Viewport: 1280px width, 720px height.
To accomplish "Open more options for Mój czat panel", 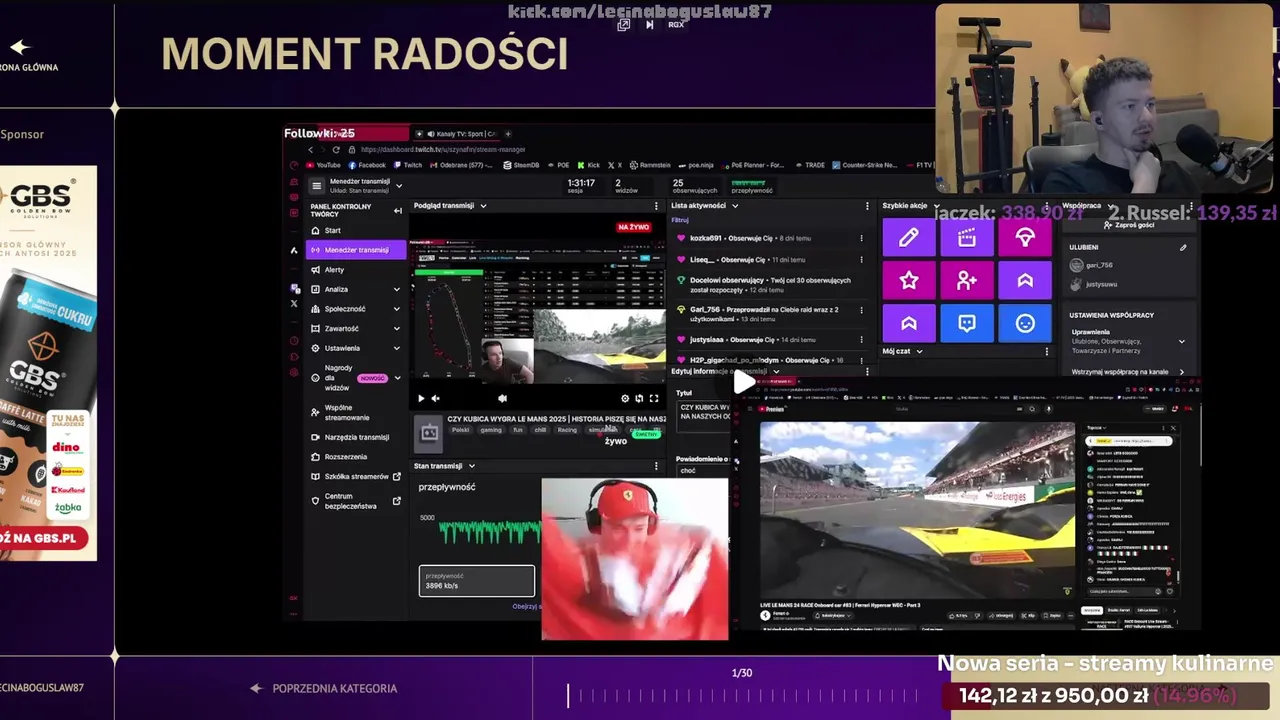I will pos(1047,351).
